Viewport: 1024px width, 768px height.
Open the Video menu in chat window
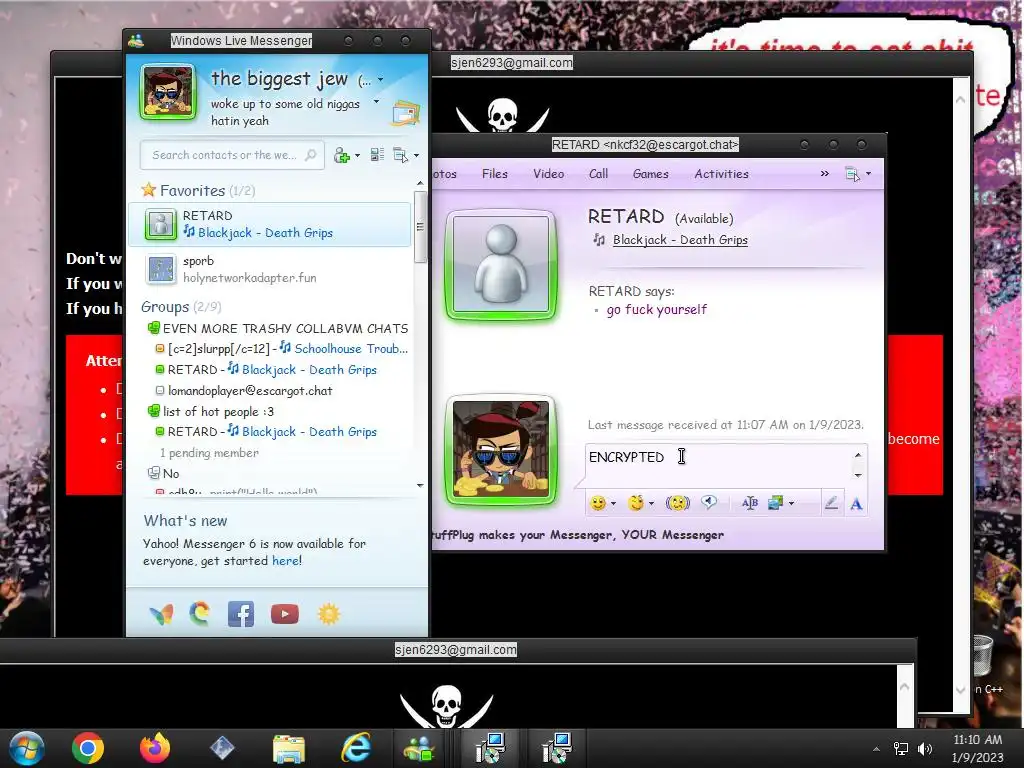pyautogui.click(x=548, y=174)
